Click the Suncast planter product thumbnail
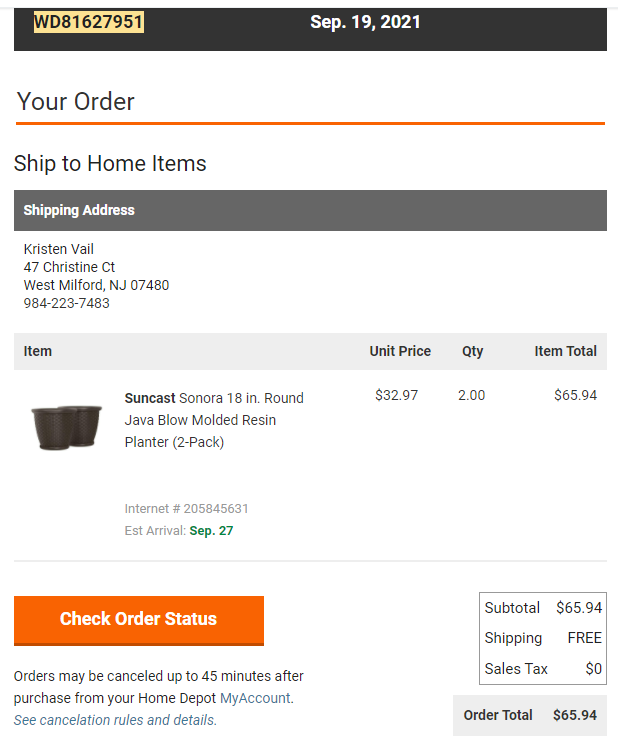 coord(66,427)
